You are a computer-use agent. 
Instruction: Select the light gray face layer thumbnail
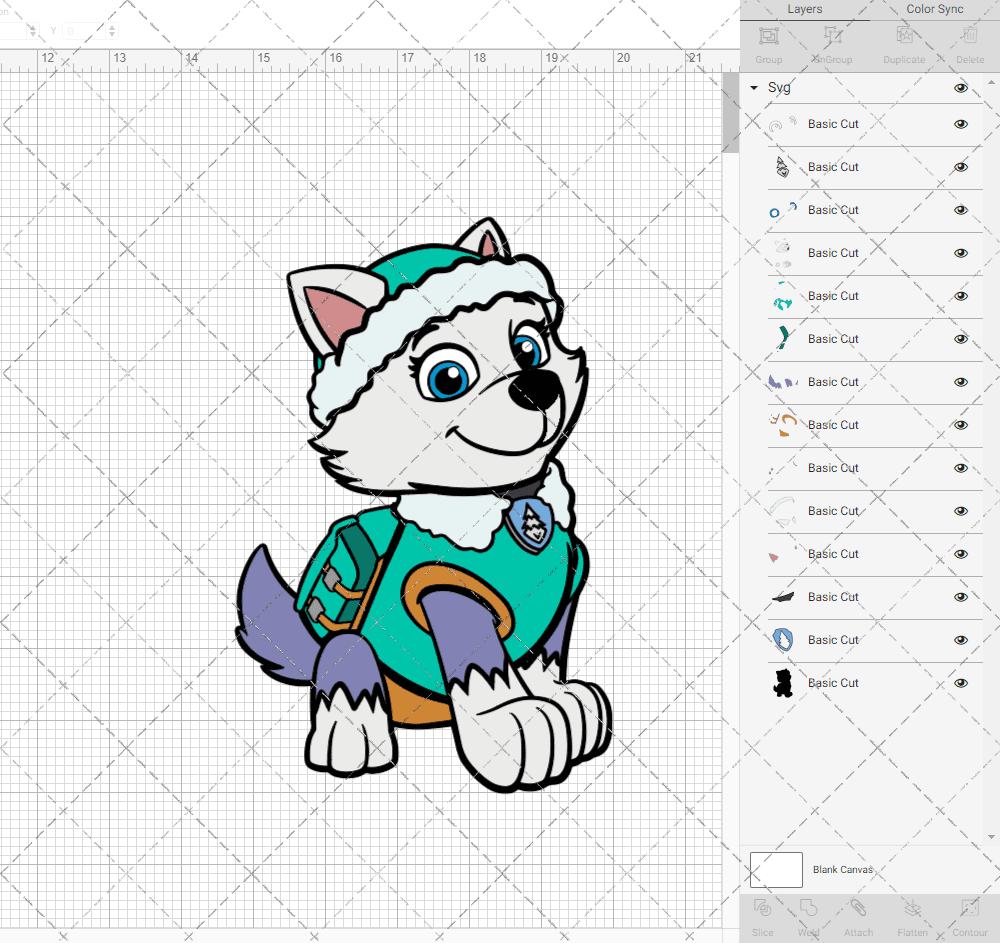point(783,253)
